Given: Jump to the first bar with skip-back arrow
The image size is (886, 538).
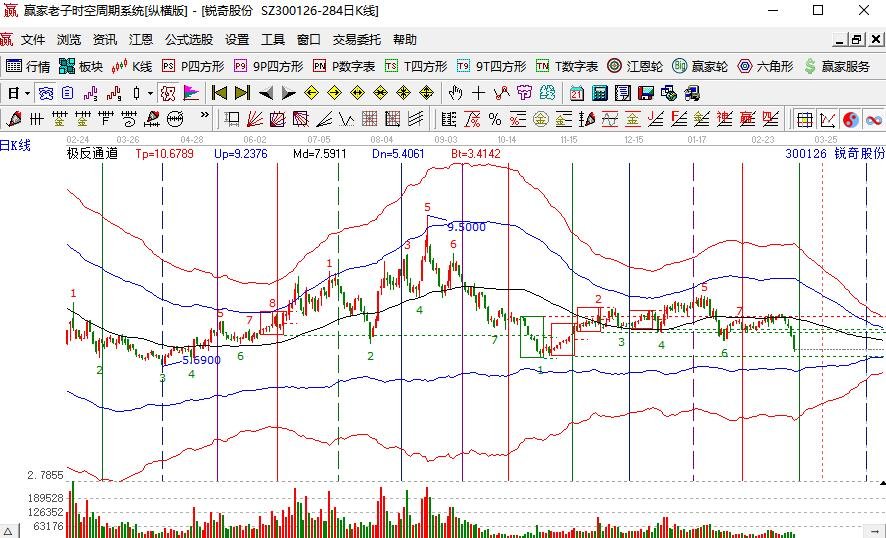Looking at the screenshot, I should pyautogui.click(x=219, y=93).
